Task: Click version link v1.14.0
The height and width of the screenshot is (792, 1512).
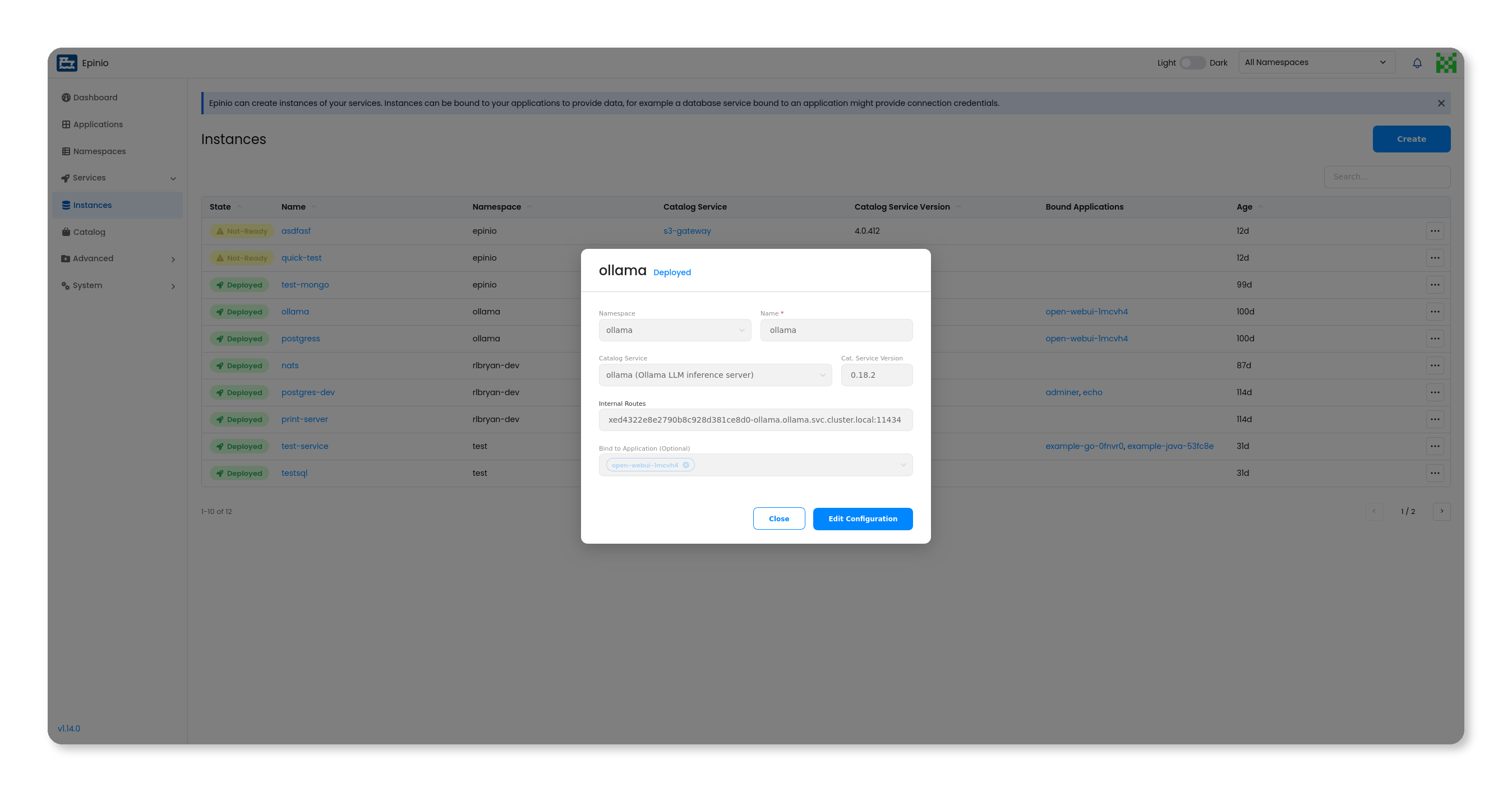Action: click(68, 728)
